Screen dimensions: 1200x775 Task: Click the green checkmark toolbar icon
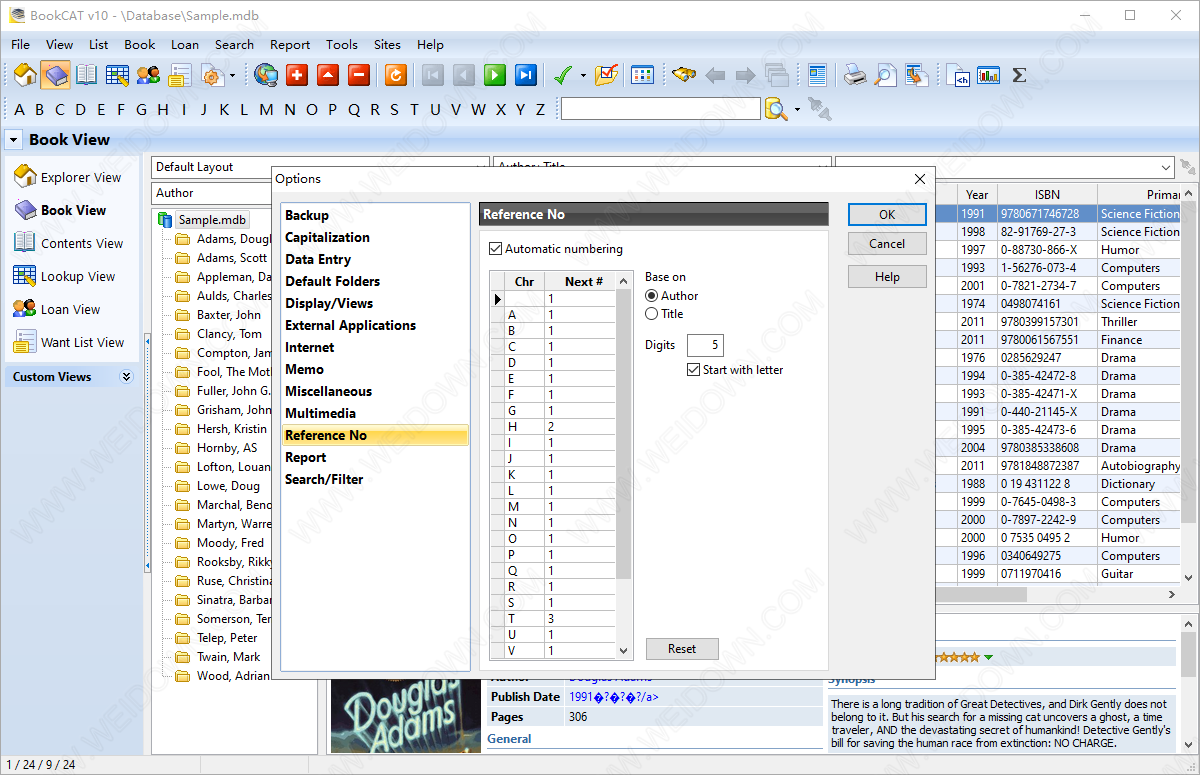(562, 75)
